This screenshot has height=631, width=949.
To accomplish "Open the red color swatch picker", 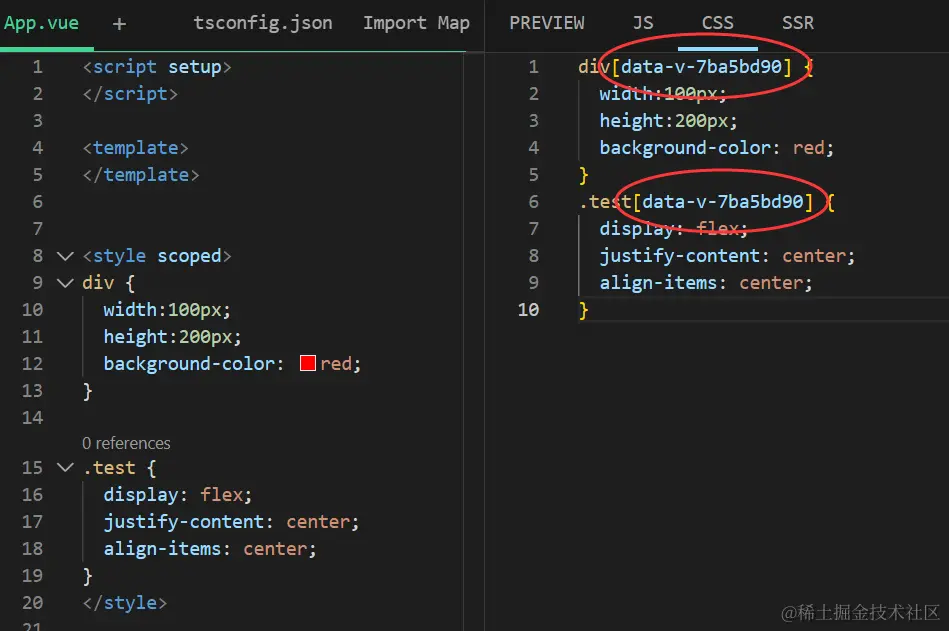I will [x=307, y=363].
